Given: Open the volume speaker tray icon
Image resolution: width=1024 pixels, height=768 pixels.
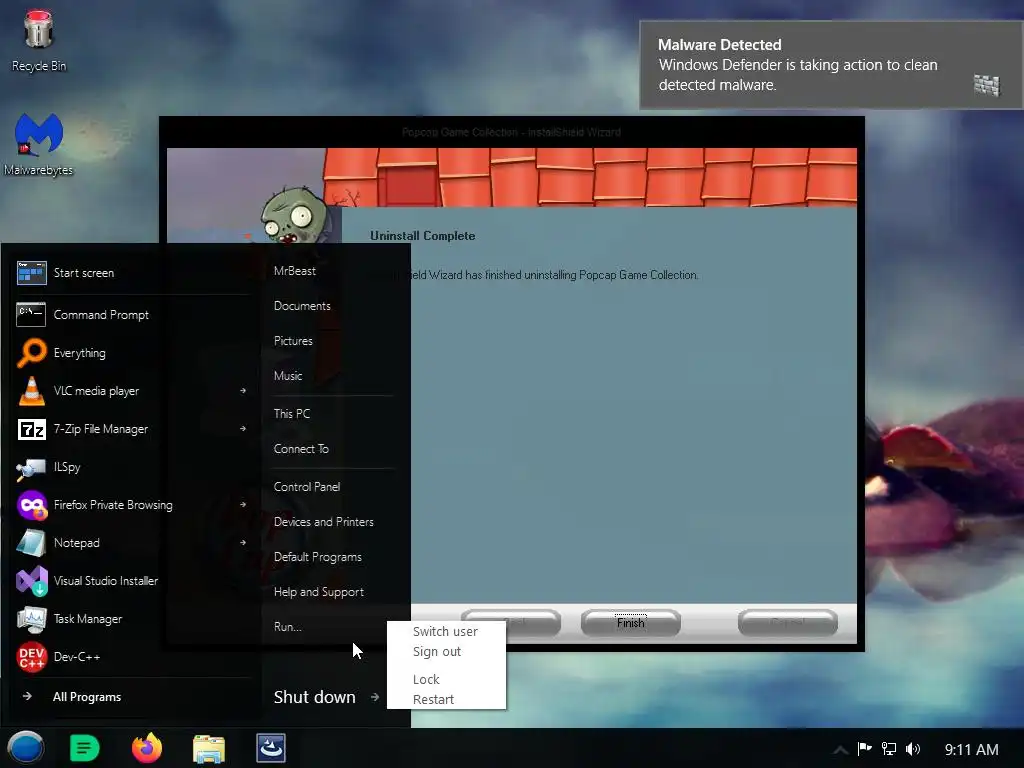Looking at the screenshot, I should 913,748.
